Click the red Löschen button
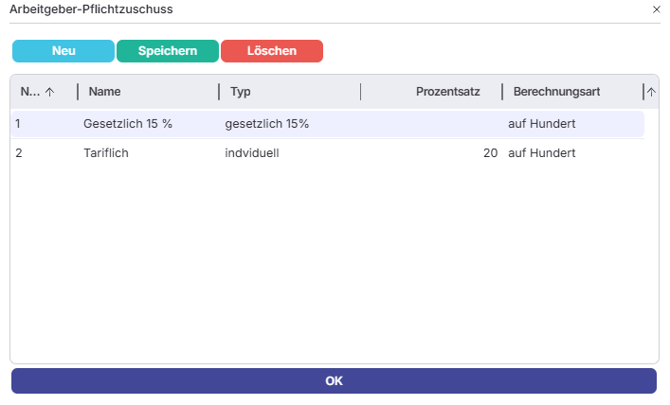This screenshot has height=405, width=670. (272, 51)
